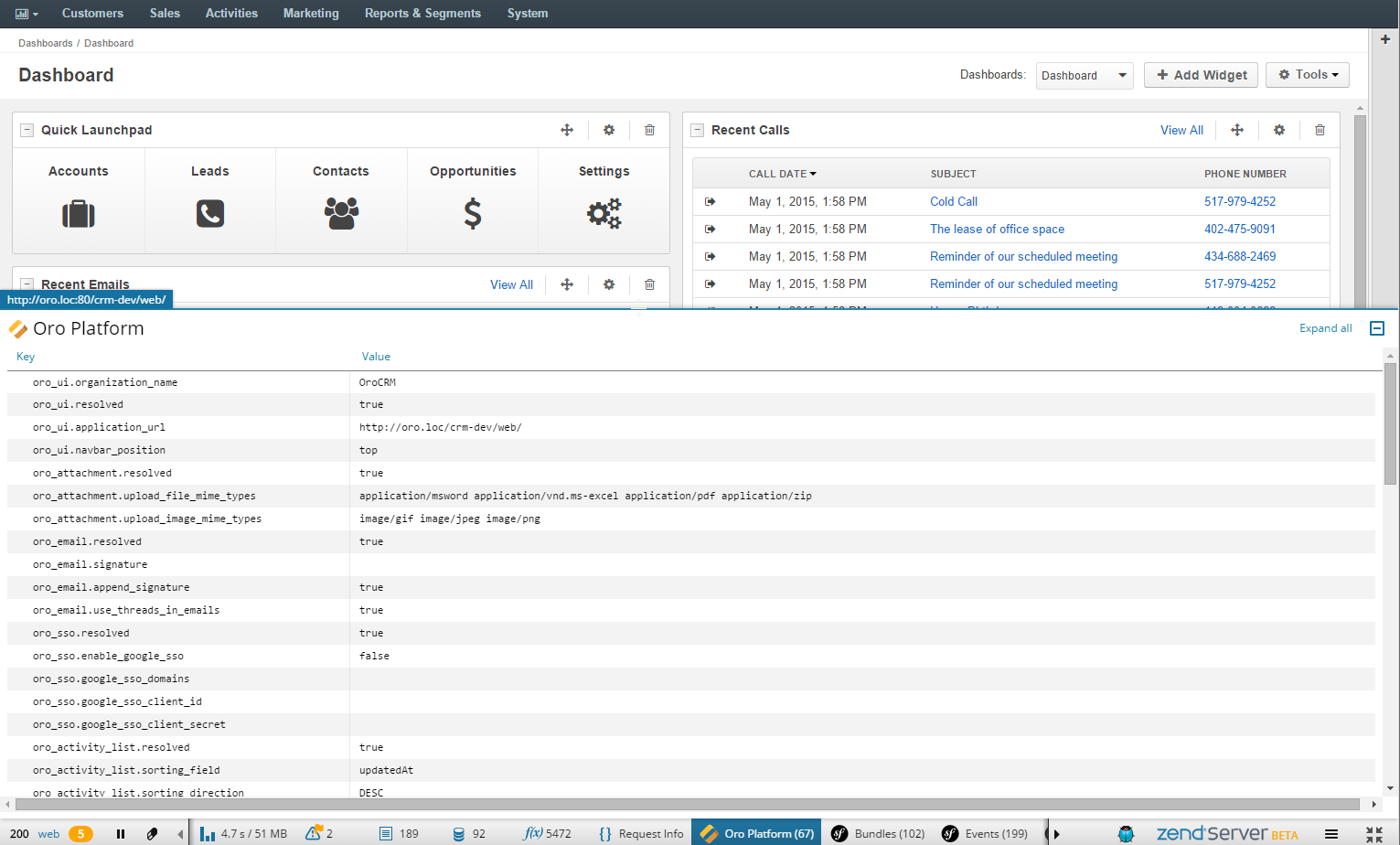The height and width of the screenshot is (845, 1400).
Task: Click the Oro Platform panel horizontal scrollbar
Action: pos(687,805)
